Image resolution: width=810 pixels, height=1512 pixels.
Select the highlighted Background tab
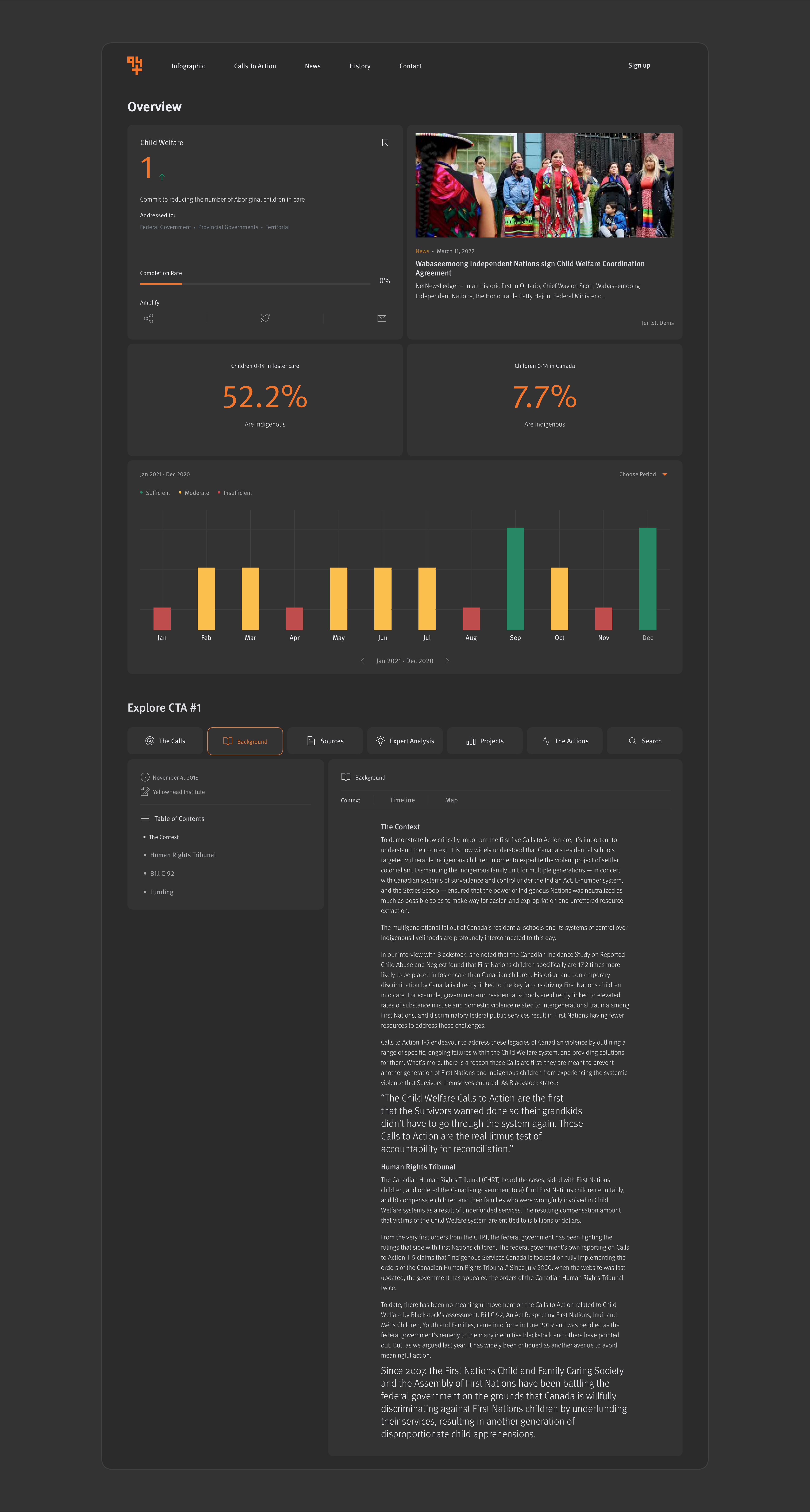(245, 741)
